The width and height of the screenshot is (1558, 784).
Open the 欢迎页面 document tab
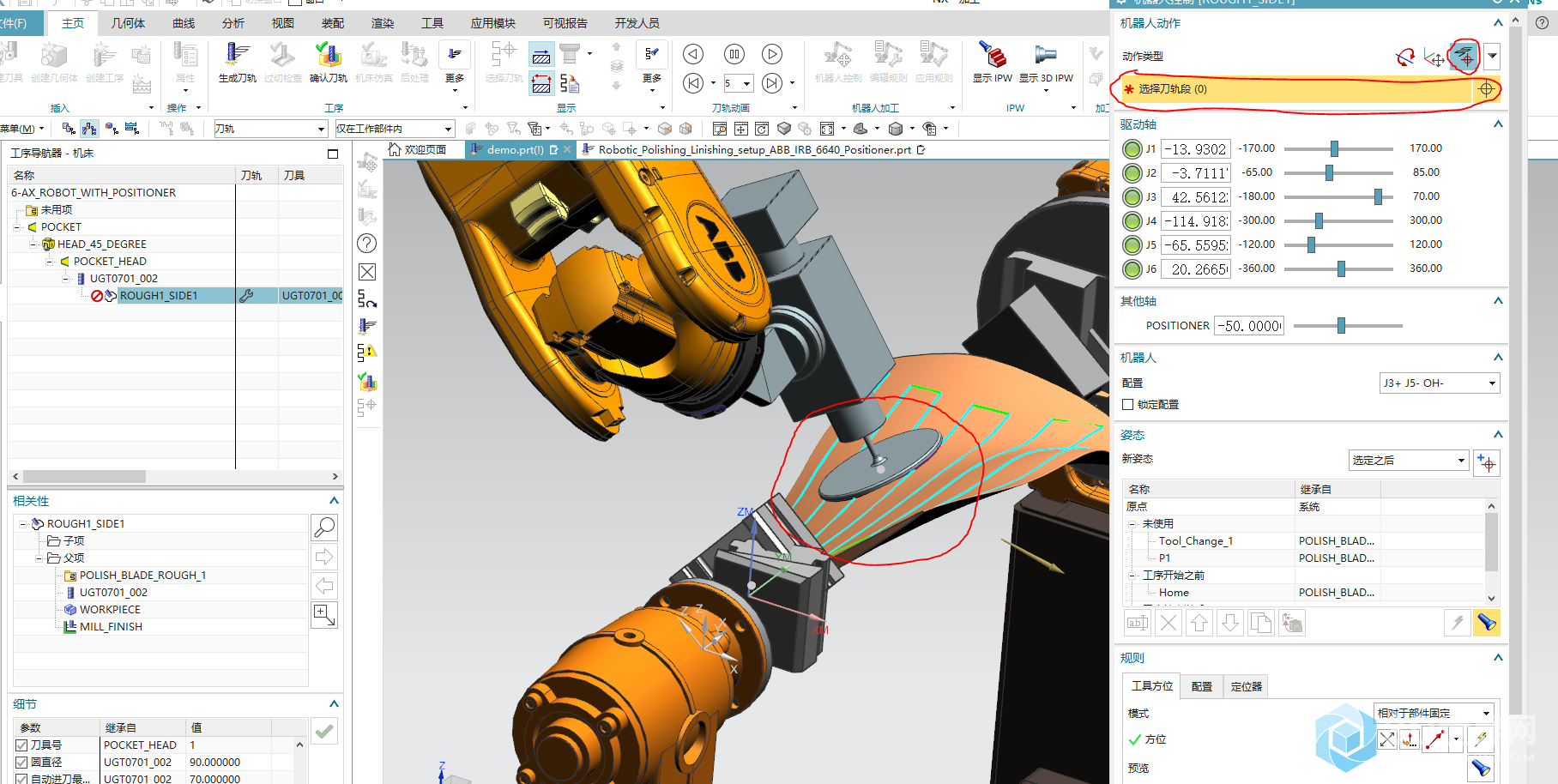(418, 150)
